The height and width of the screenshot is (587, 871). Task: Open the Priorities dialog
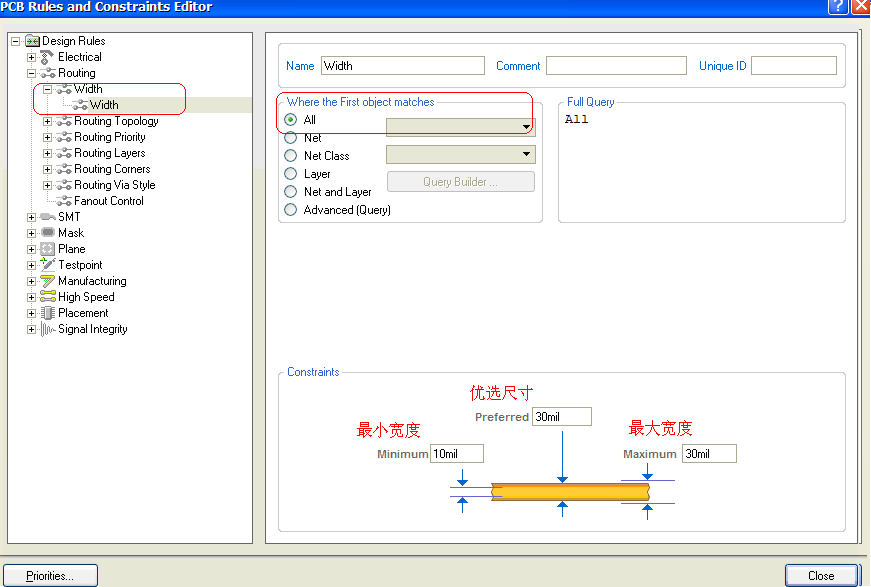pyautogui.click(x=51, y=576)
